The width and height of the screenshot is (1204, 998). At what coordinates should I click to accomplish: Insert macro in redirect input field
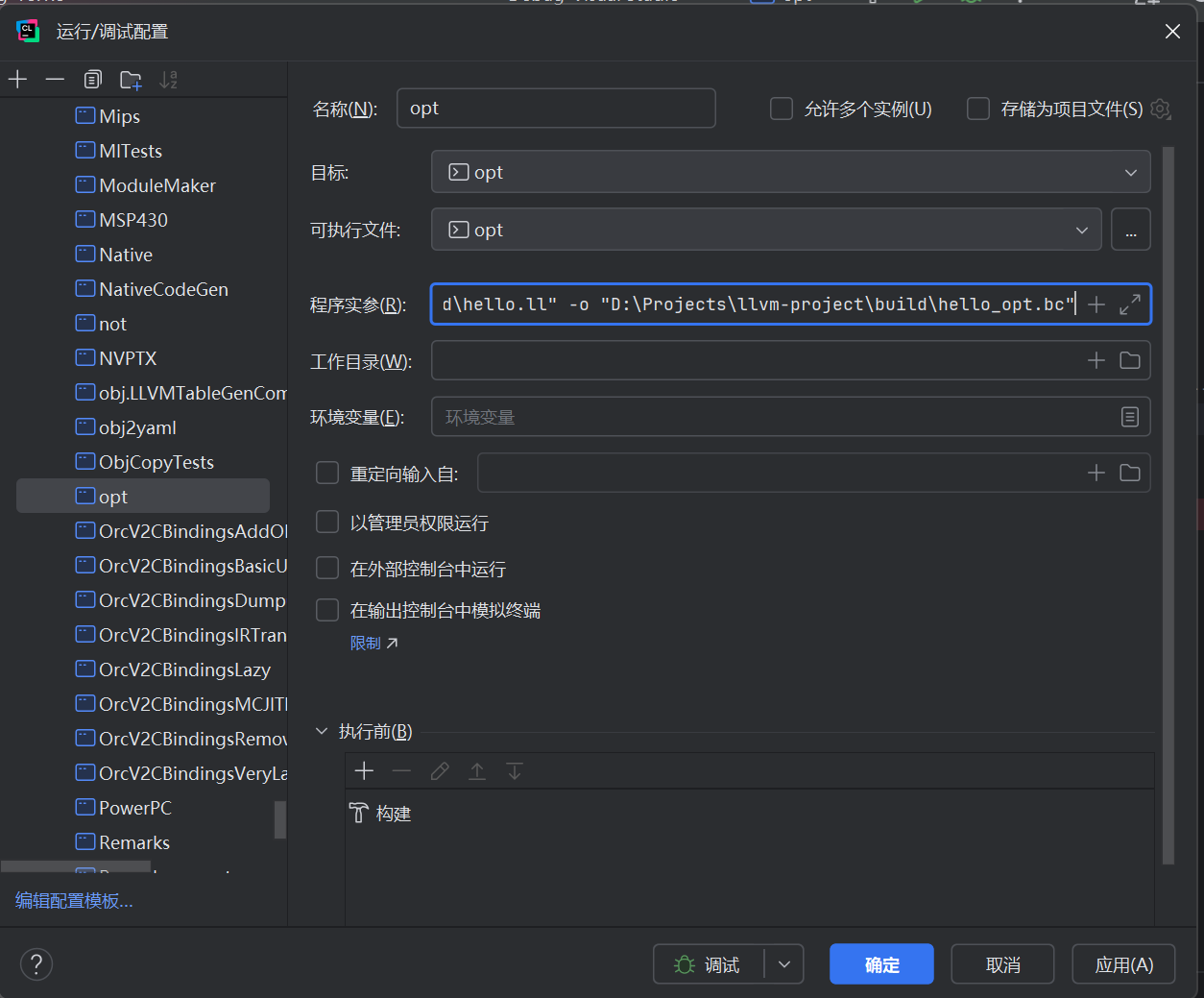[x=1096, y=473]
